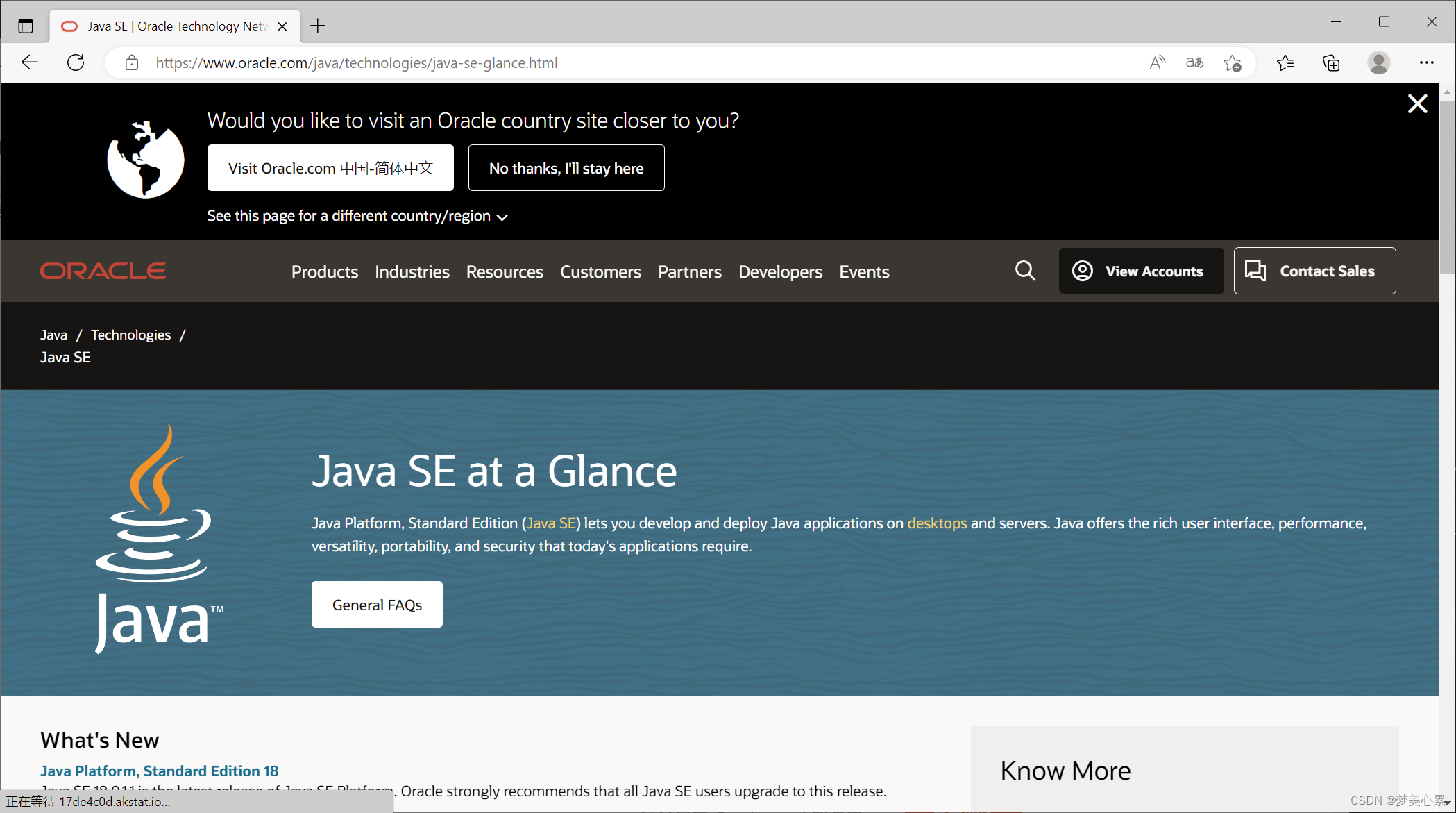Open the Collections toolbar icon

(1331, 63)
